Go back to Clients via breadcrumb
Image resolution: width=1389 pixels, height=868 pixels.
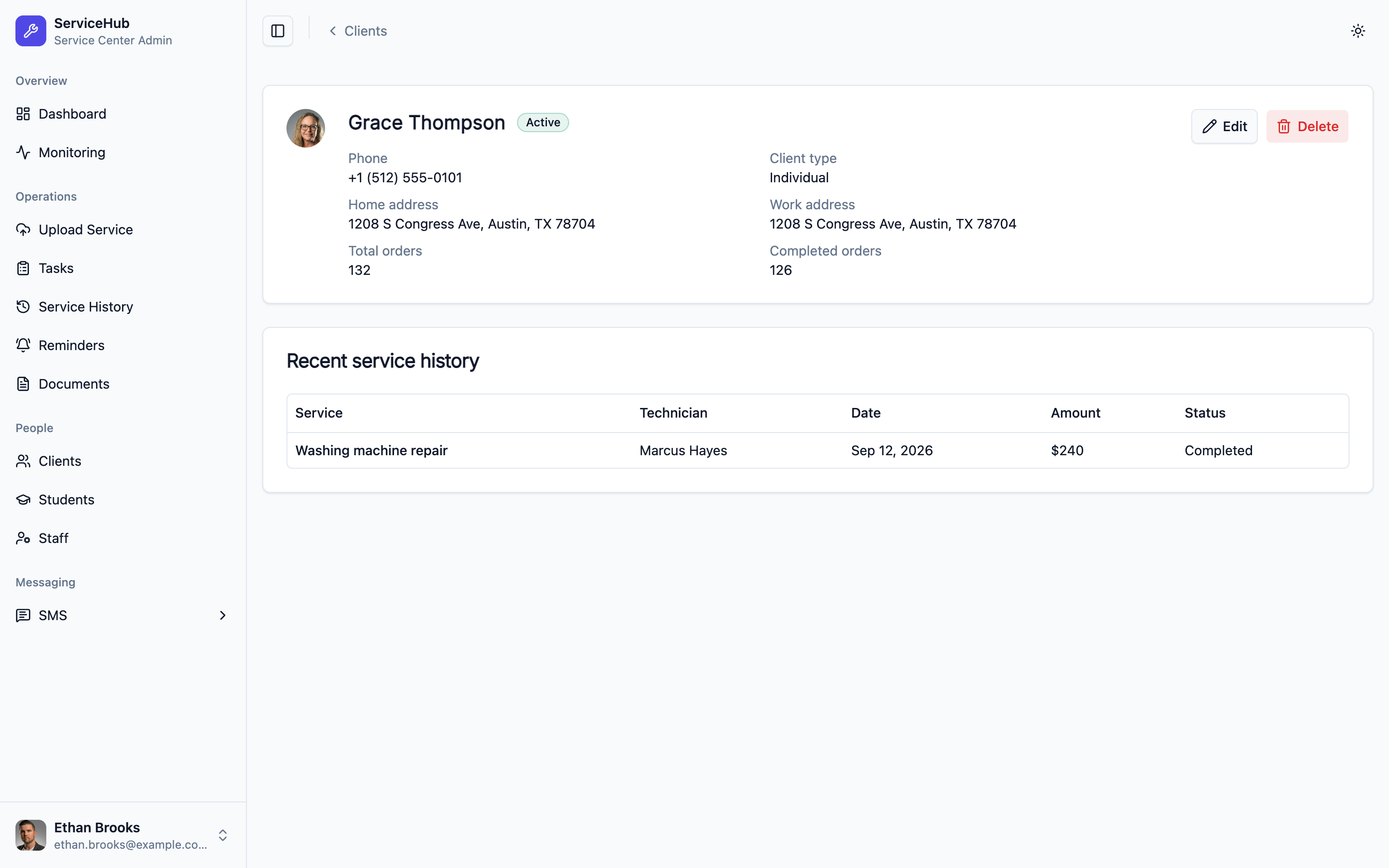click(357, 31)
